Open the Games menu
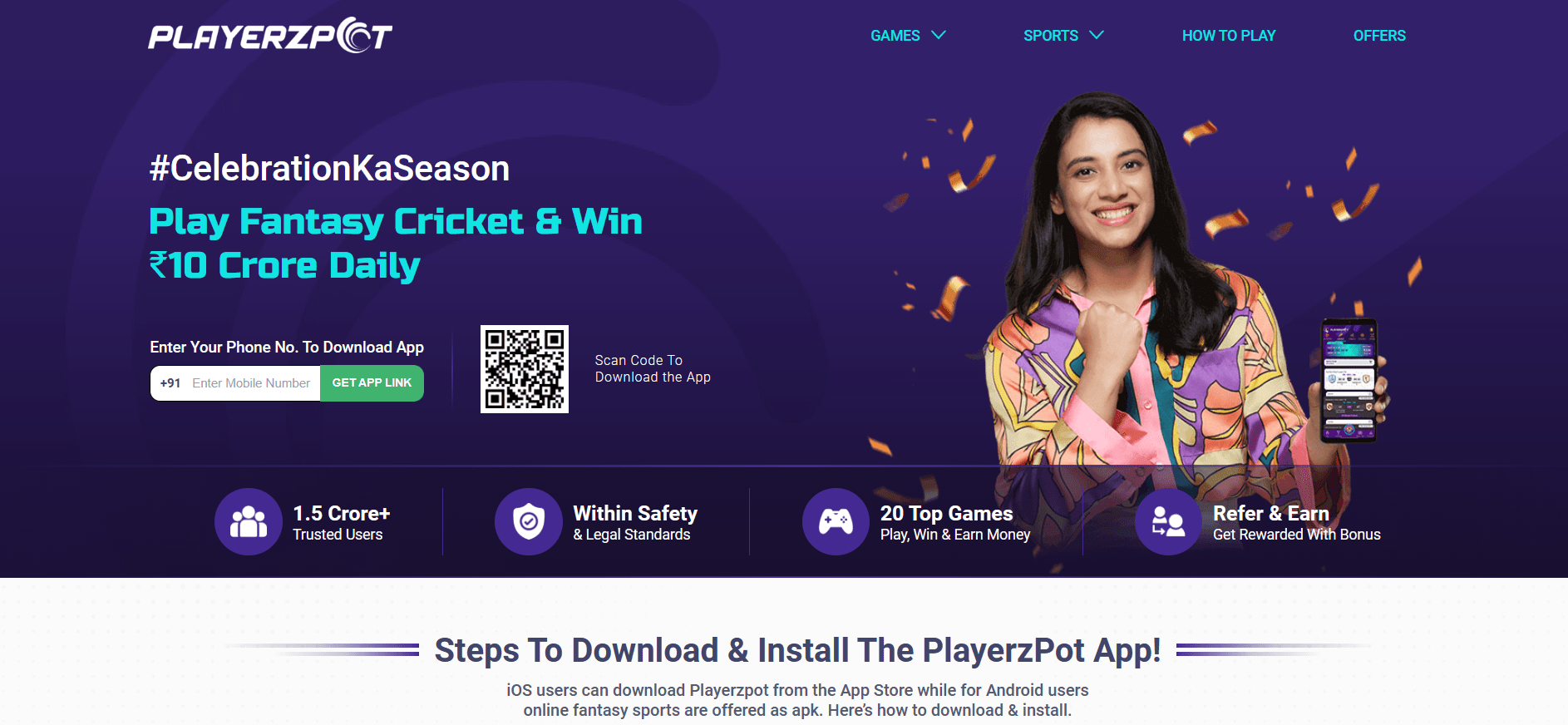The image size is (1568, 725). (x=895, y=36)
